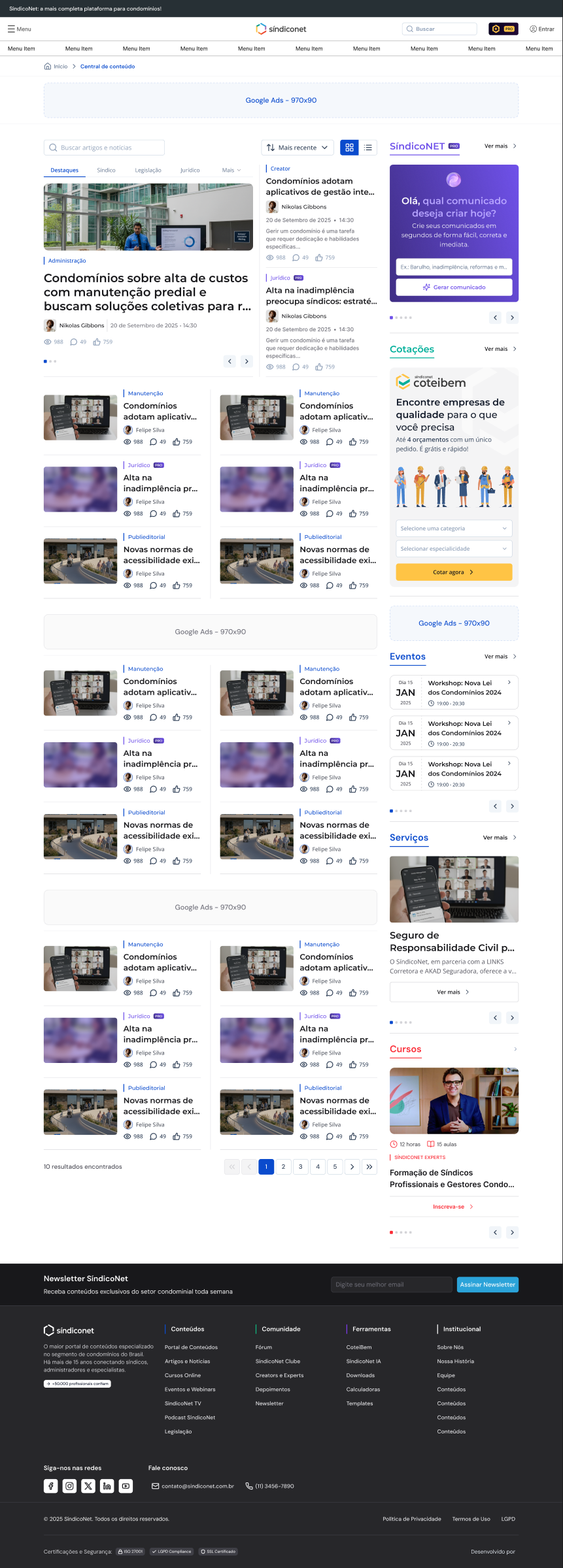Open the Seguro de Responsabilidade service image

[454, 889]
